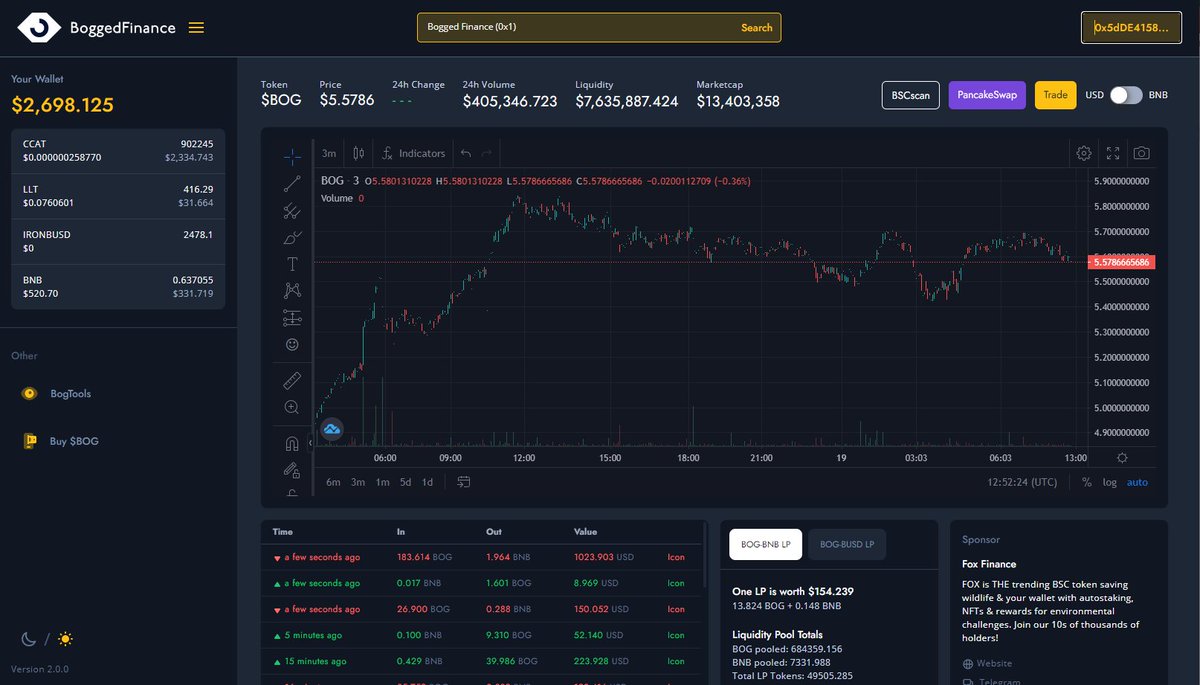Toggle auto scale on chart

[x=1138, y=482]
